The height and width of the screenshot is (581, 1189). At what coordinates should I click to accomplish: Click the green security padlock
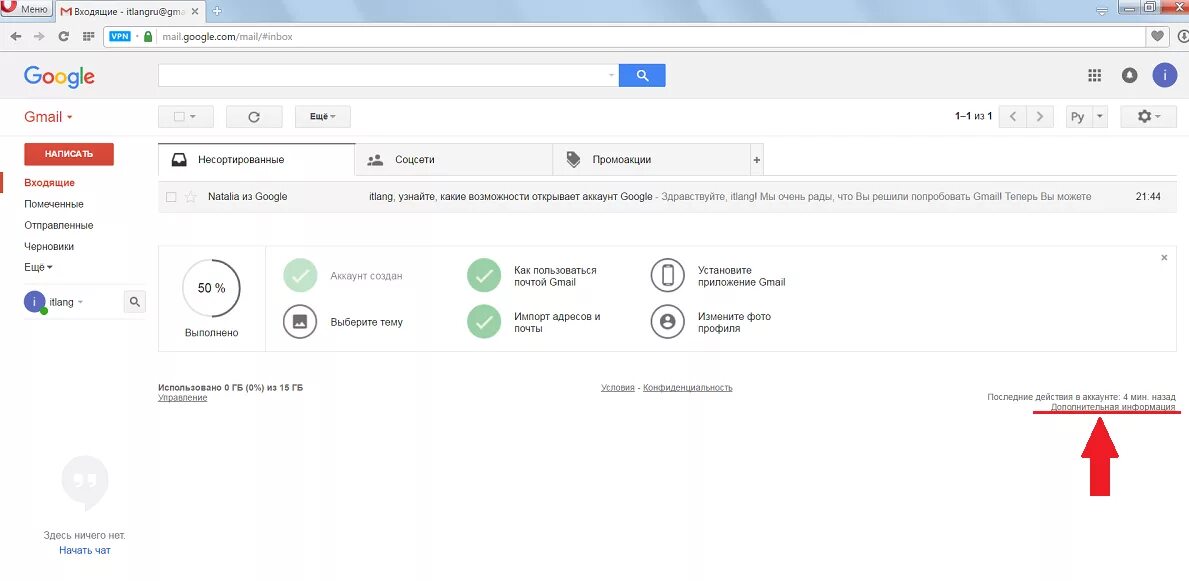pos(149,36)
